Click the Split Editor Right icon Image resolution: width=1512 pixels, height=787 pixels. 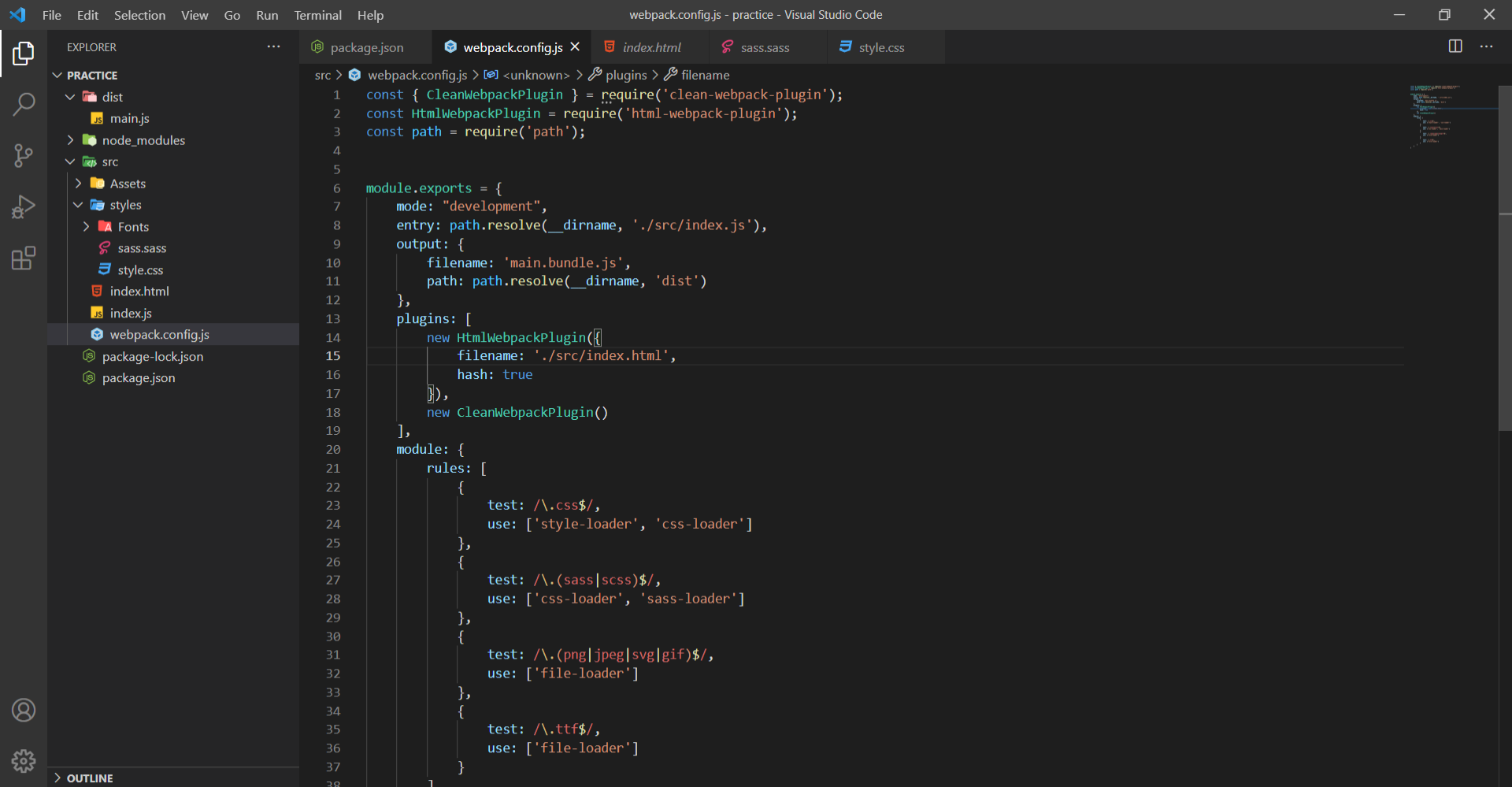1455,46
